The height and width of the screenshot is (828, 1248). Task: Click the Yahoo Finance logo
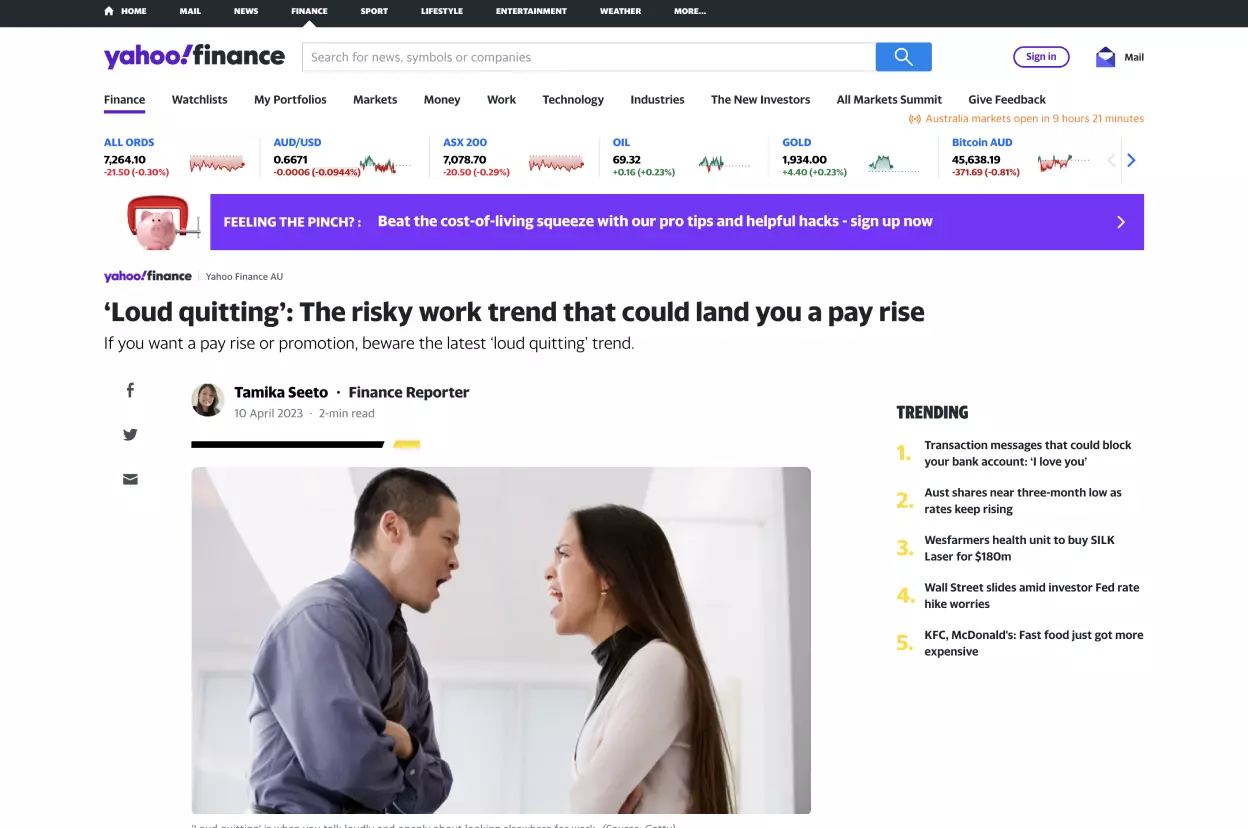[x=194, y=56]
